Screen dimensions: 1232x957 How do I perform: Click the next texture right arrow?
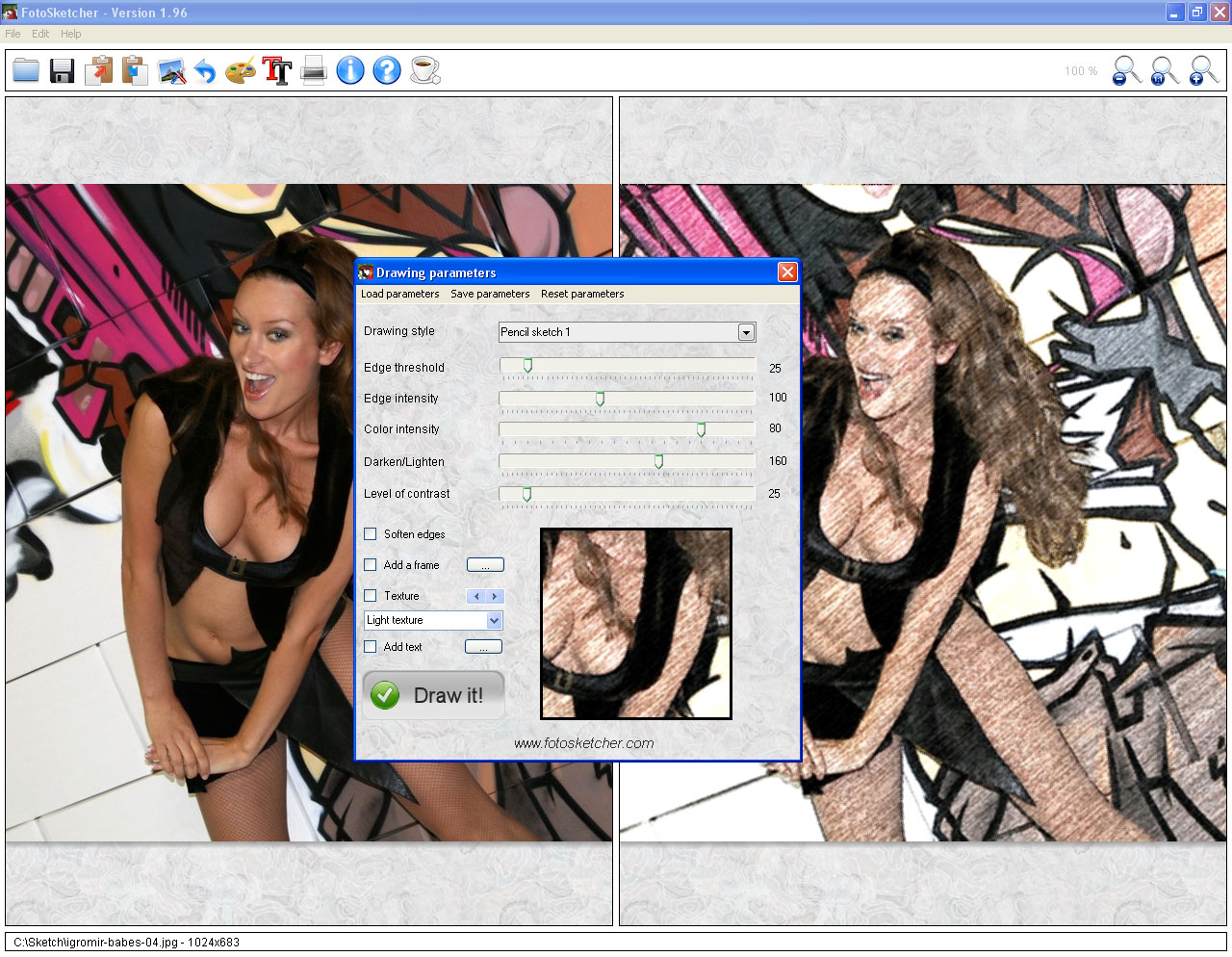(x=495, y=596)
